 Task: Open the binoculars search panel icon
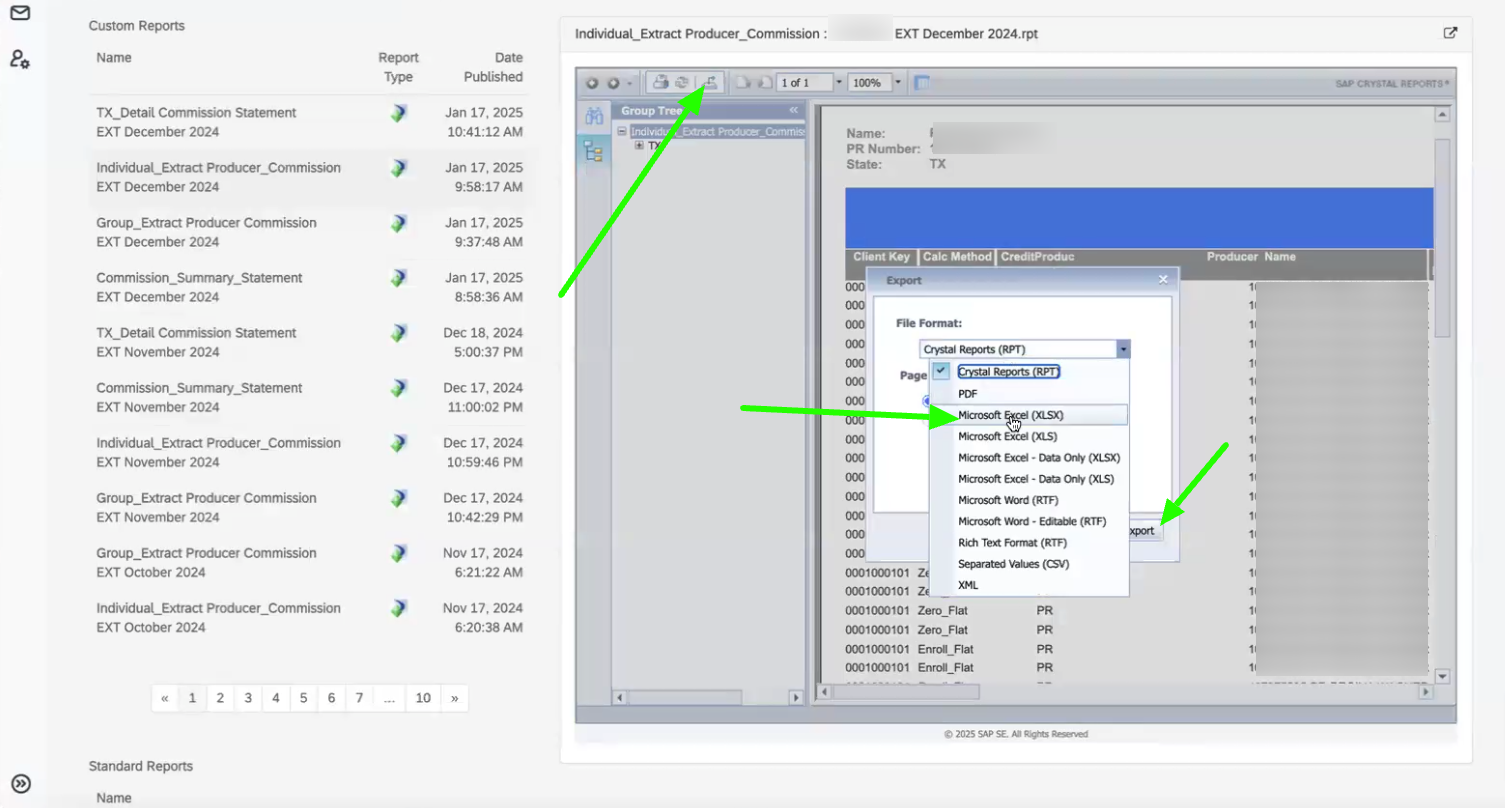(x=594, y=117)
